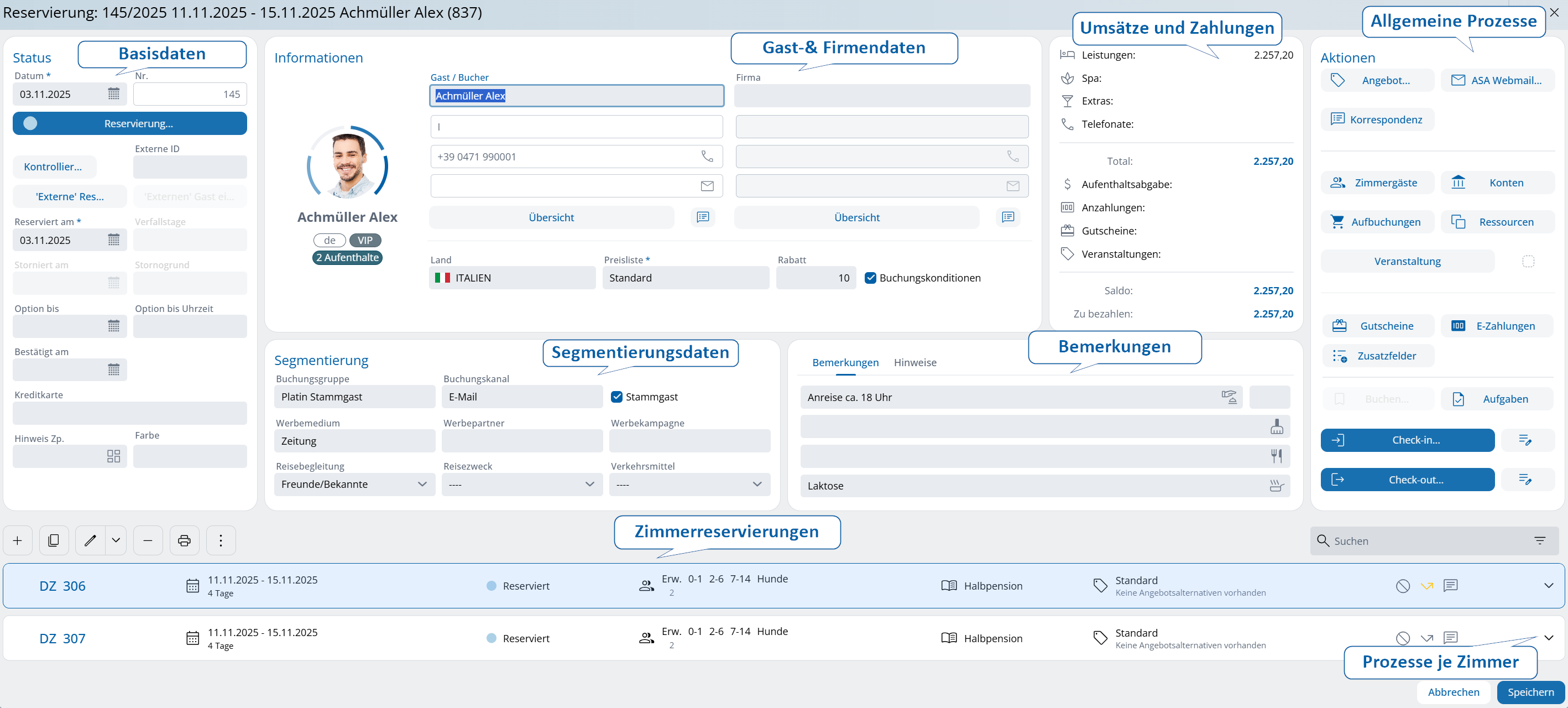
Task: Click the print icon in room toolbar
Action: point(185,540)
